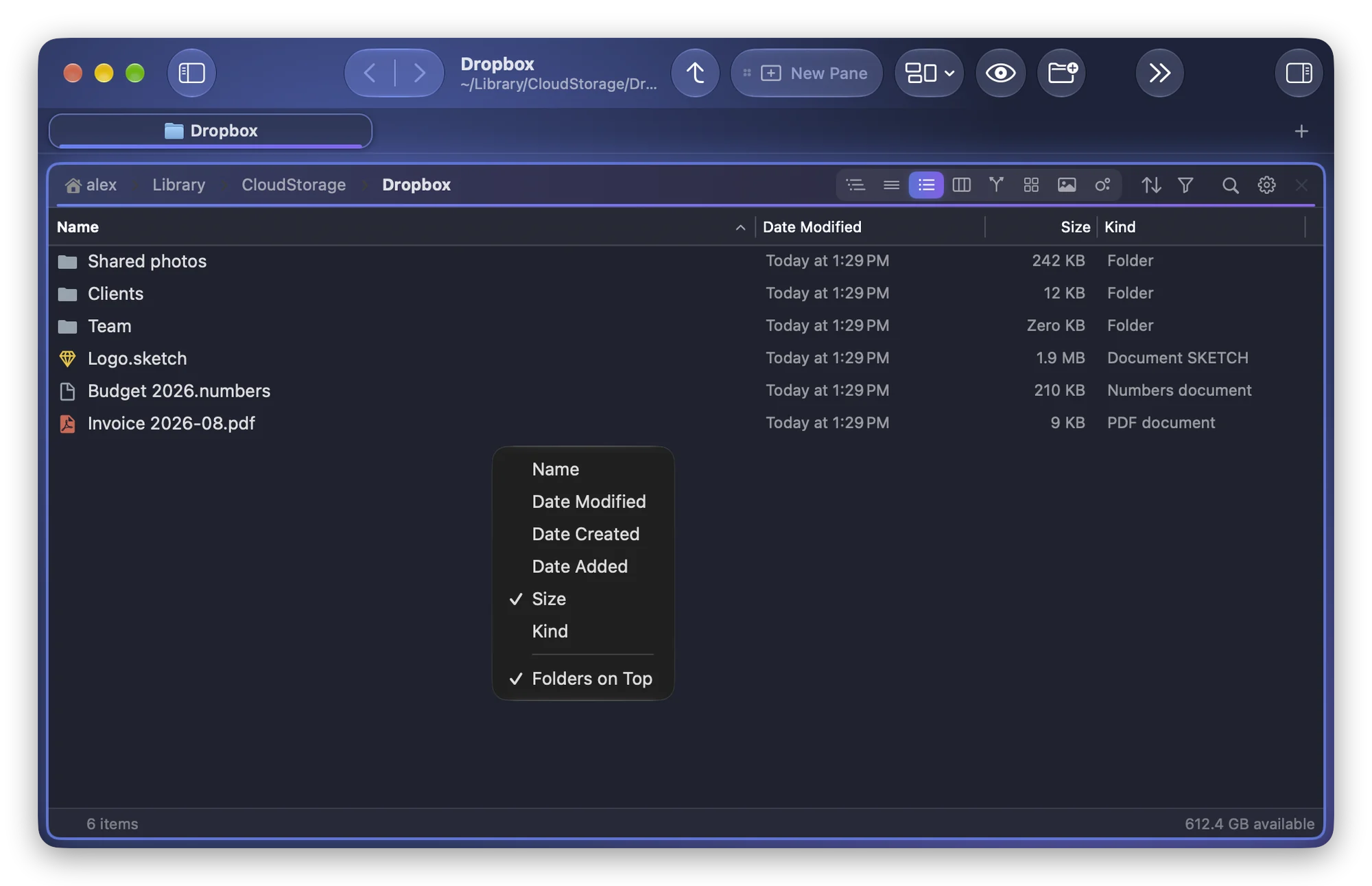Toggle the right inspector panel
1372x886 pixels.
(1299, 73)
